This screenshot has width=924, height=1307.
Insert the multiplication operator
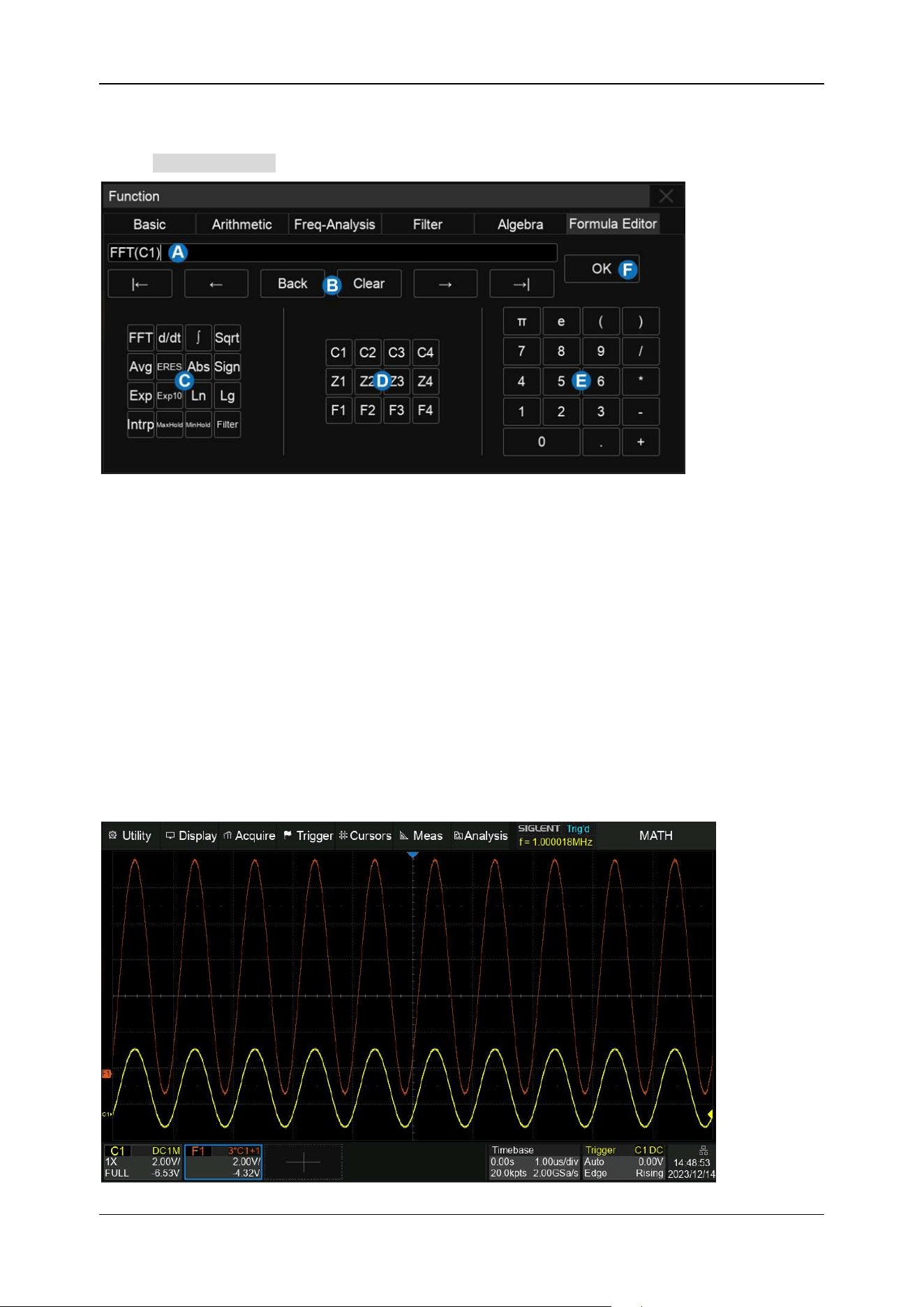[x=641, y=381]
